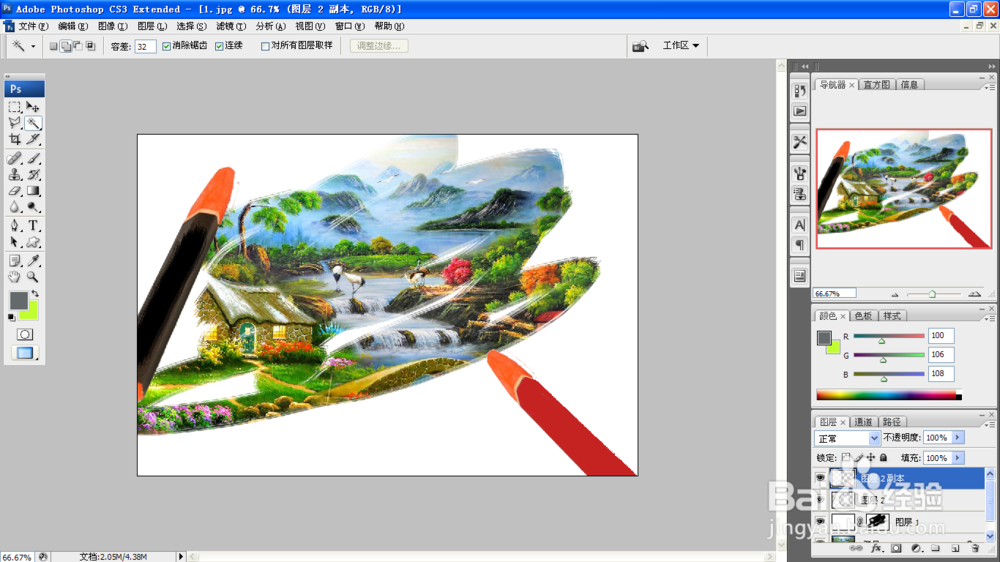This screenshot has width=1000, height=562.
Task: Click Add to selection mode button
Action: click(66, 46)
